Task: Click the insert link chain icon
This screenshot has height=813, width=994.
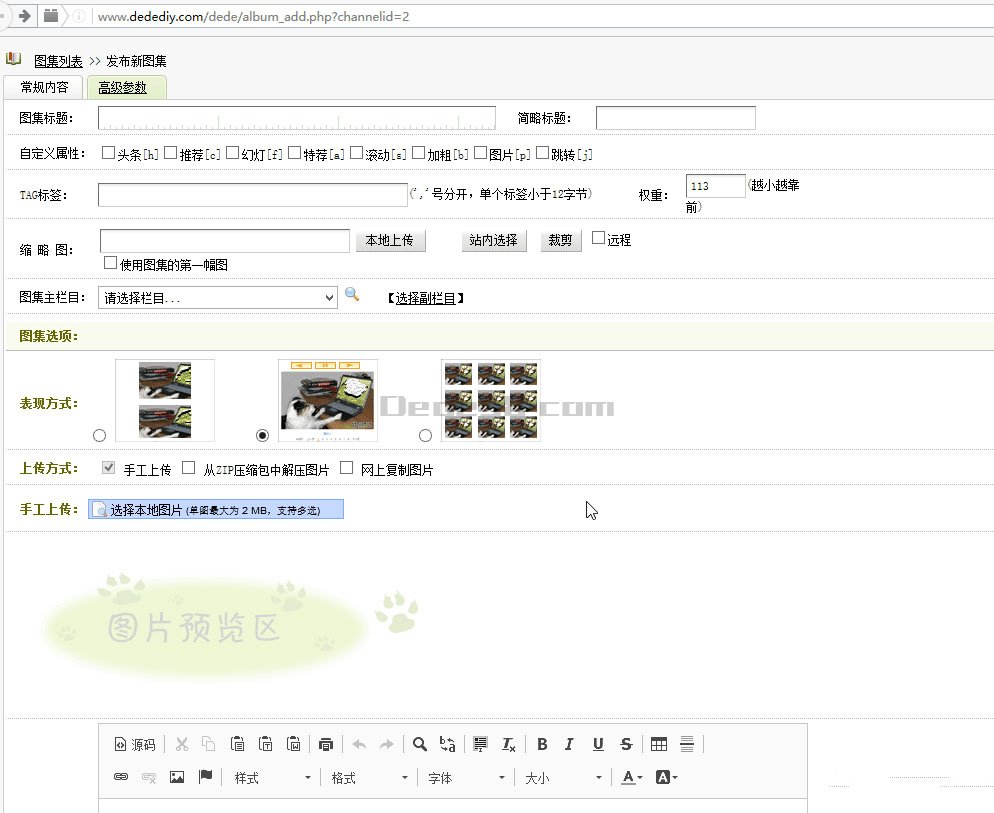Action: (x=121, y=777)
